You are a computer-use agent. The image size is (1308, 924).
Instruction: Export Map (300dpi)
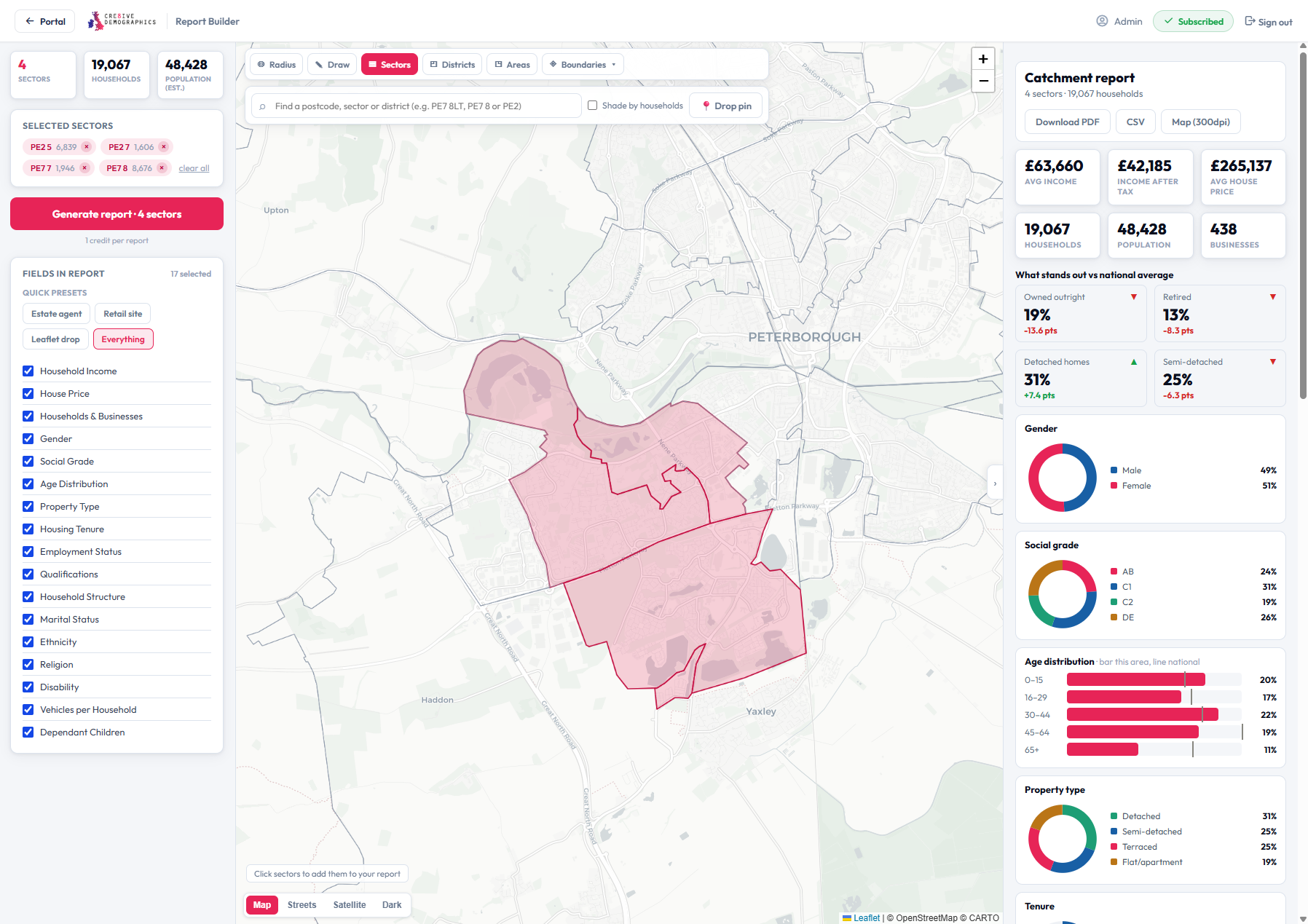click(x=1200, y=122)
